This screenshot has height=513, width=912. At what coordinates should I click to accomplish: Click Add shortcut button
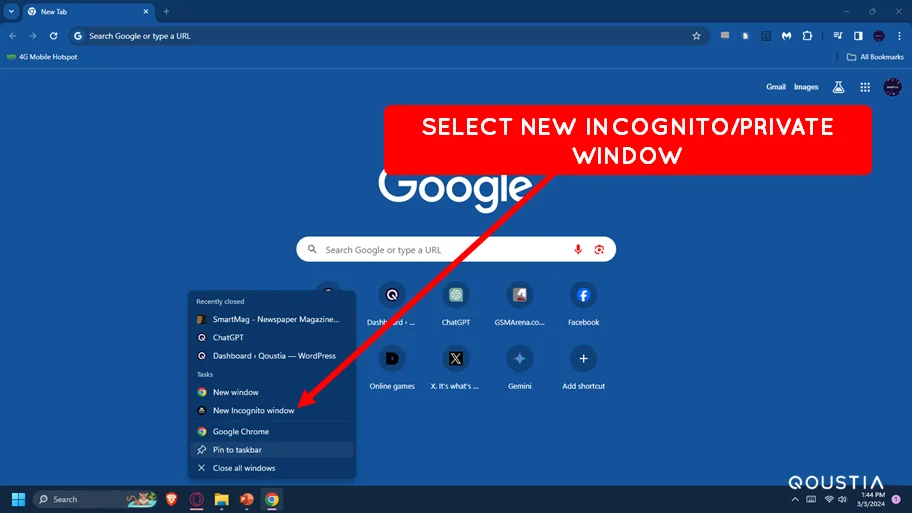pyautogui.click(x=583, y=368)
